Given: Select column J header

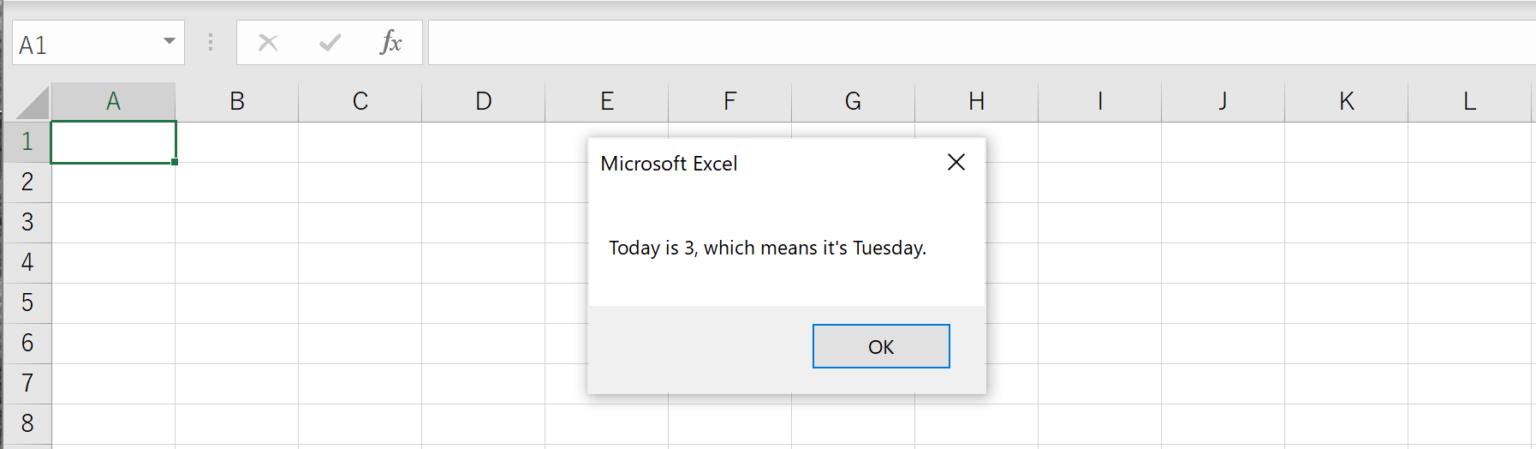Looking at the screenshot, I should coord(1222,101).
